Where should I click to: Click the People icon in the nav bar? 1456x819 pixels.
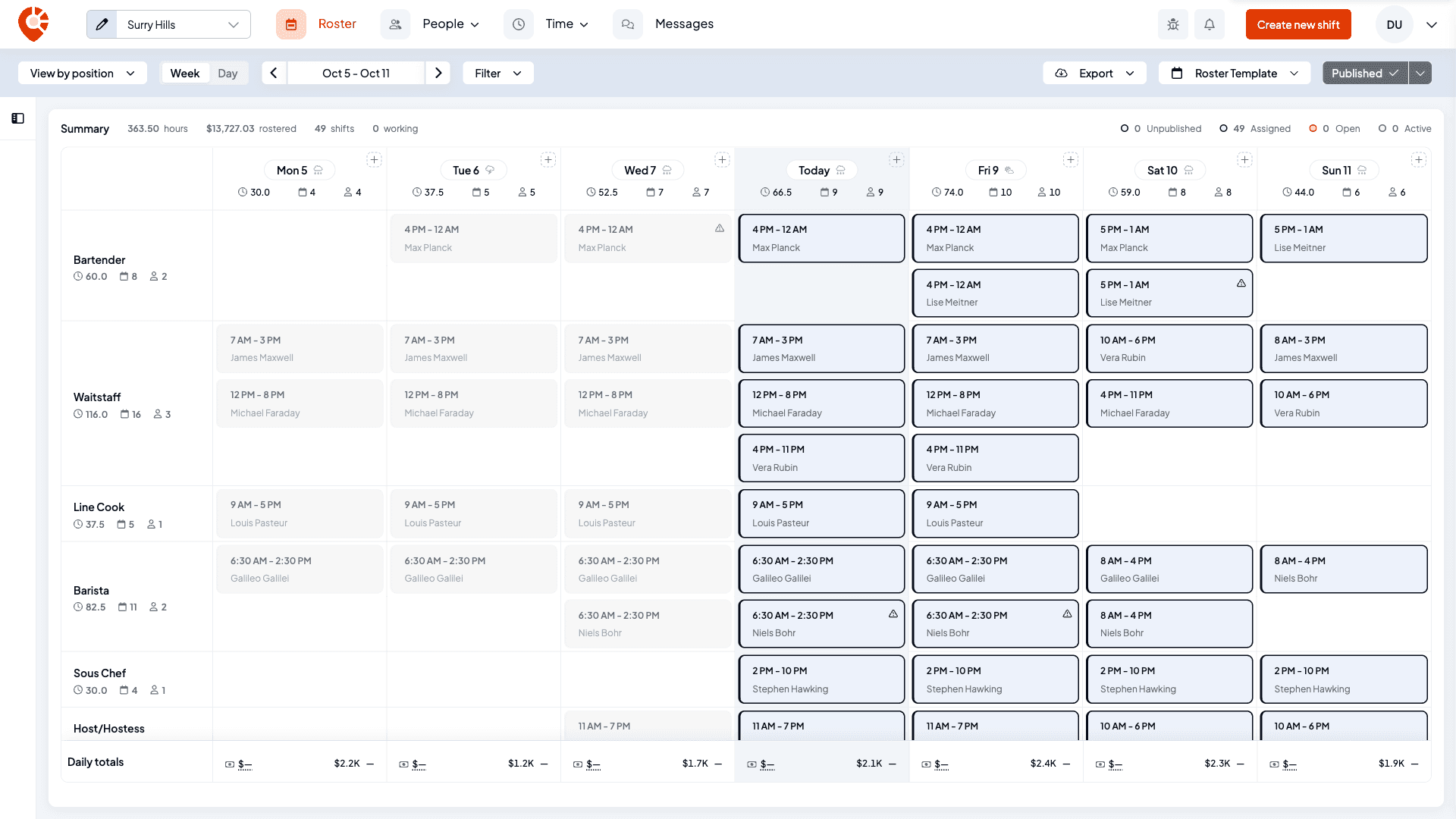click(395, 24)
